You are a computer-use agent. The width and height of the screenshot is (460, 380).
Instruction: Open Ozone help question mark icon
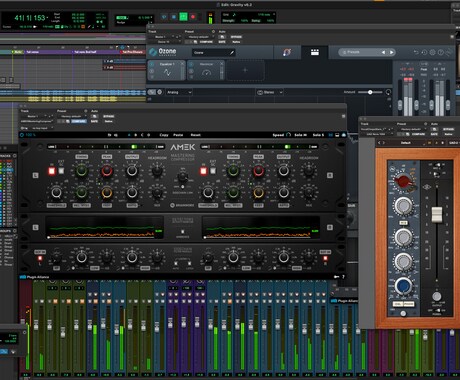(440, 52)
